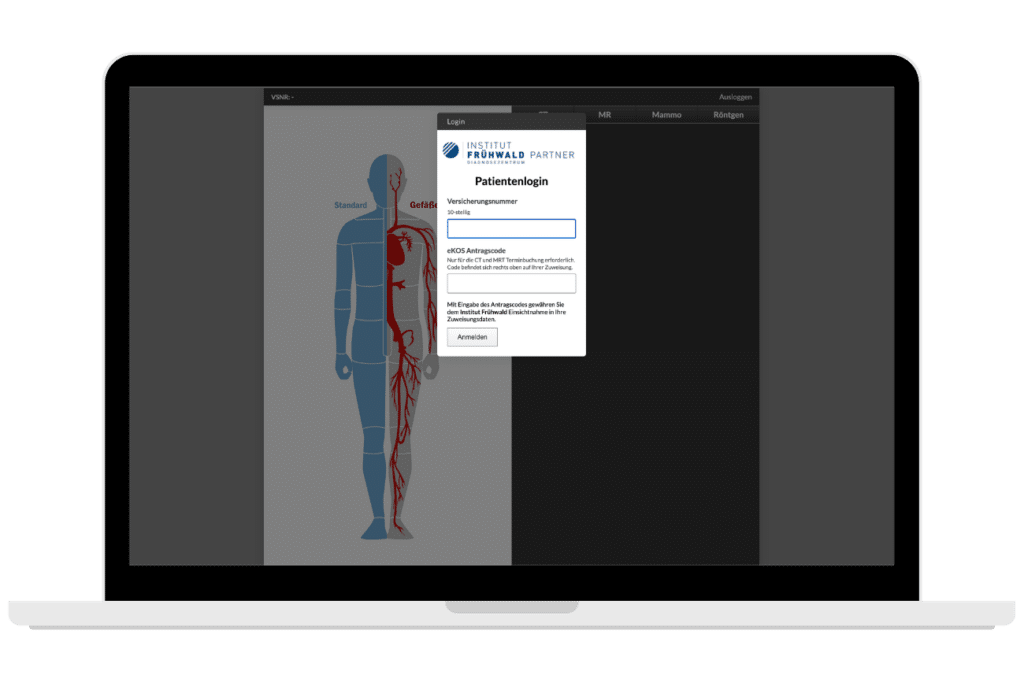This screenshot has width=1024, height=682.
Task: Click the red Gefäße label
Action: click(423, 205)
